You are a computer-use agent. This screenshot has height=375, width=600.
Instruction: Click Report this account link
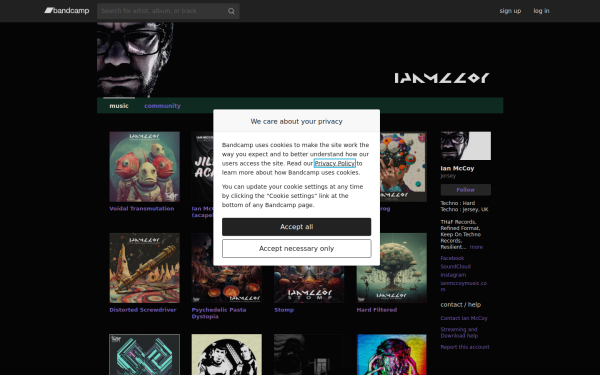[465, 347]
